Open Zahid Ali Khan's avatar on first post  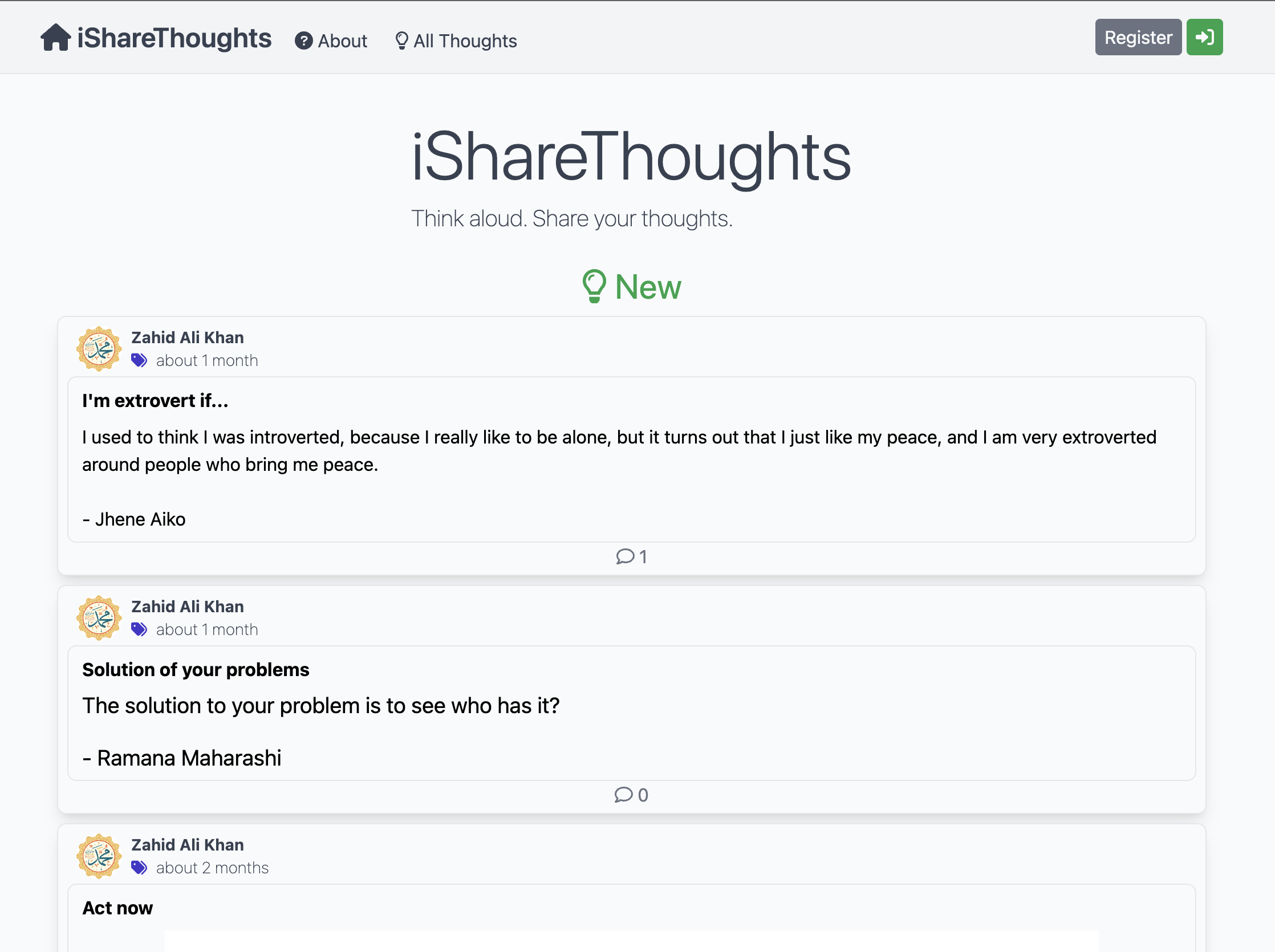(x=99, y=349)
